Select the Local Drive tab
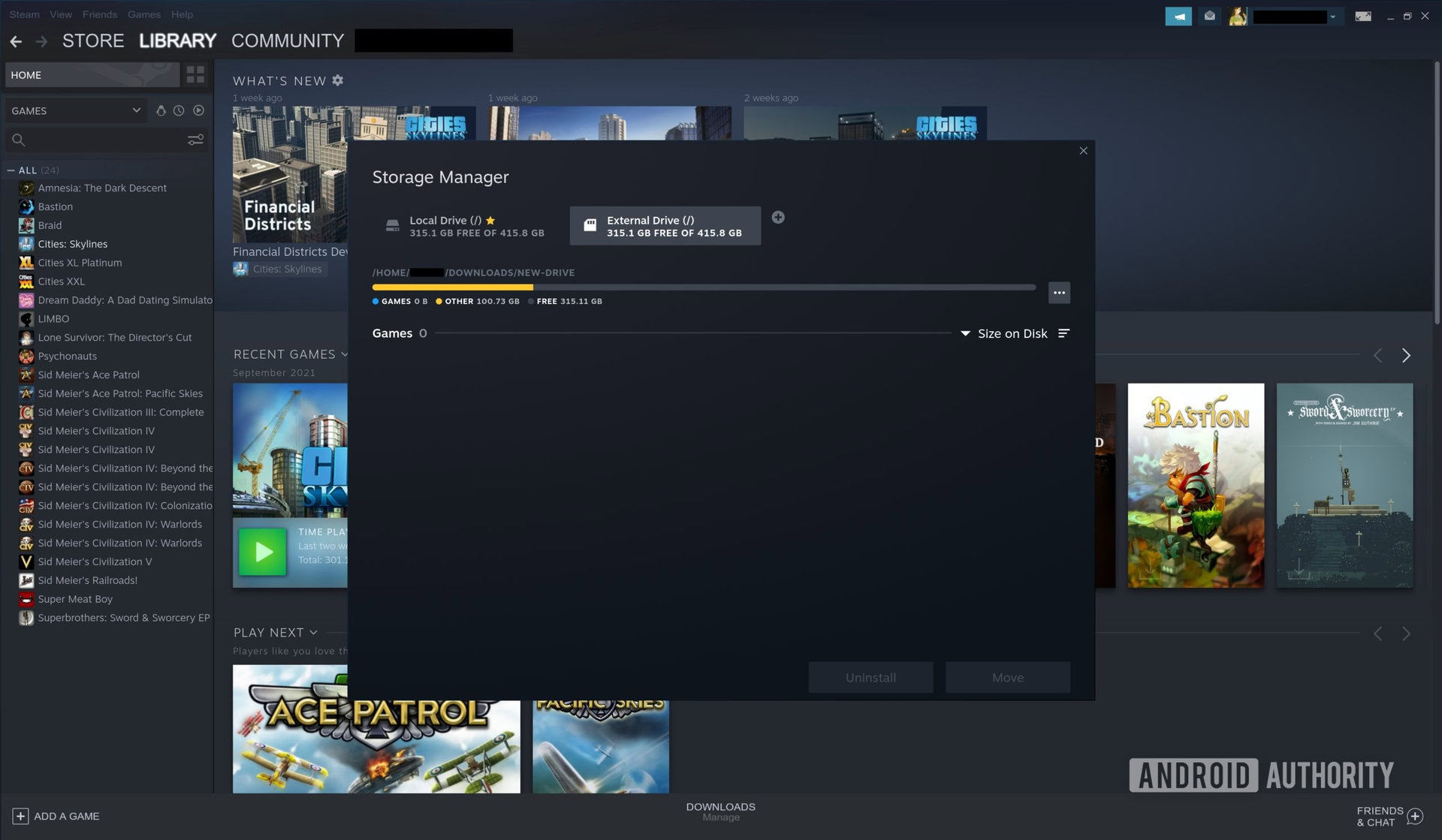Screen dimensions: 1442x840 click(x=466, y=226)
